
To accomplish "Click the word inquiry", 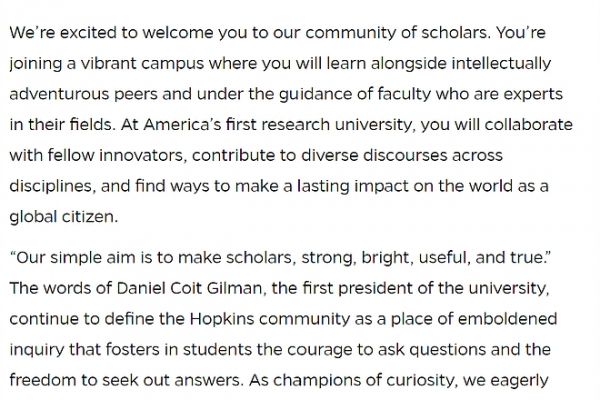I will tap(37, 350).
